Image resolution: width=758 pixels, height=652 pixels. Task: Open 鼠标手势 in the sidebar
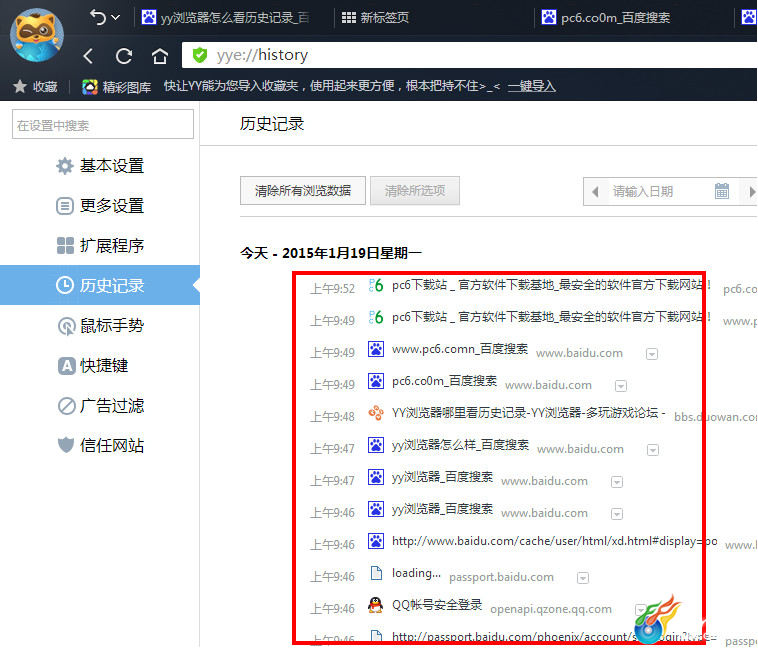pyautogui.click(x=100, y=326)
